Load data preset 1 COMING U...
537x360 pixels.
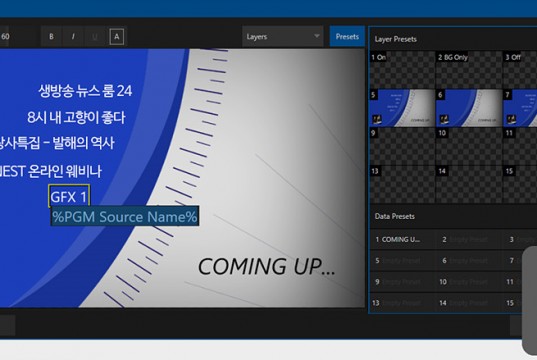point(402,239)
